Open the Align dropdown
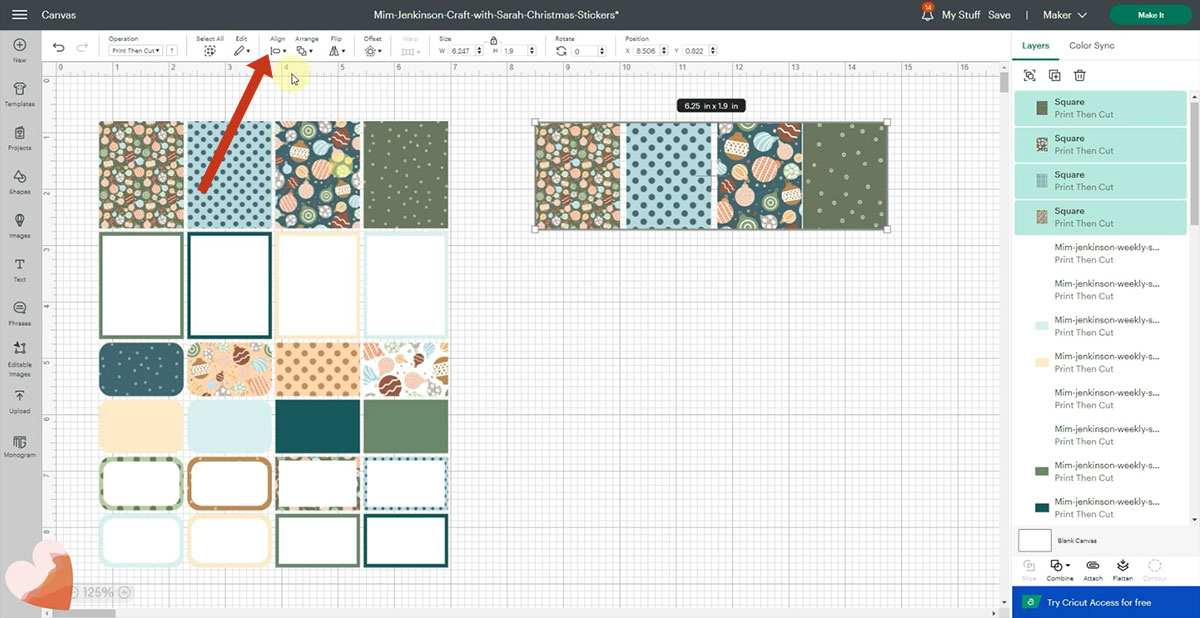 pos(278,50)
